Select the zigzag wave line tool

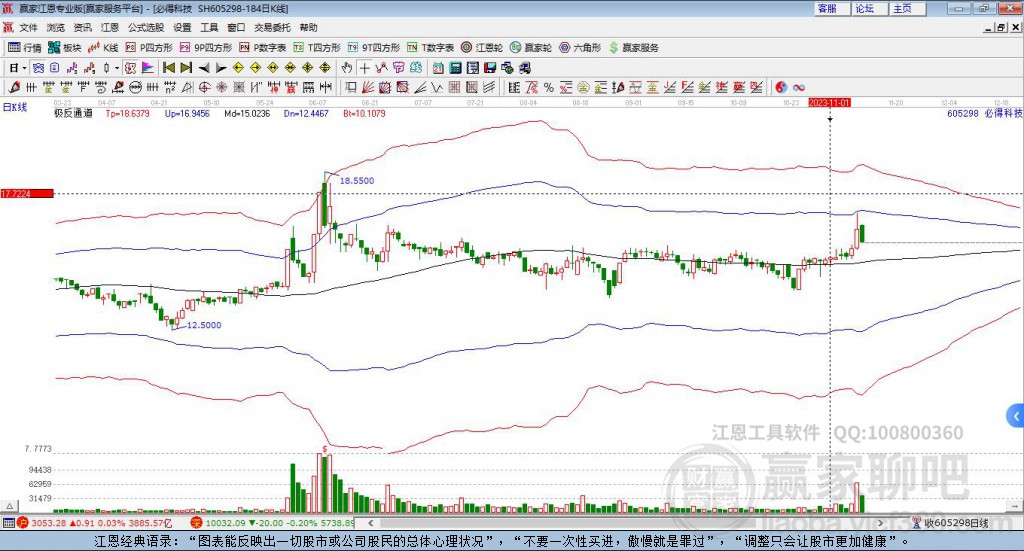[436, 87]
